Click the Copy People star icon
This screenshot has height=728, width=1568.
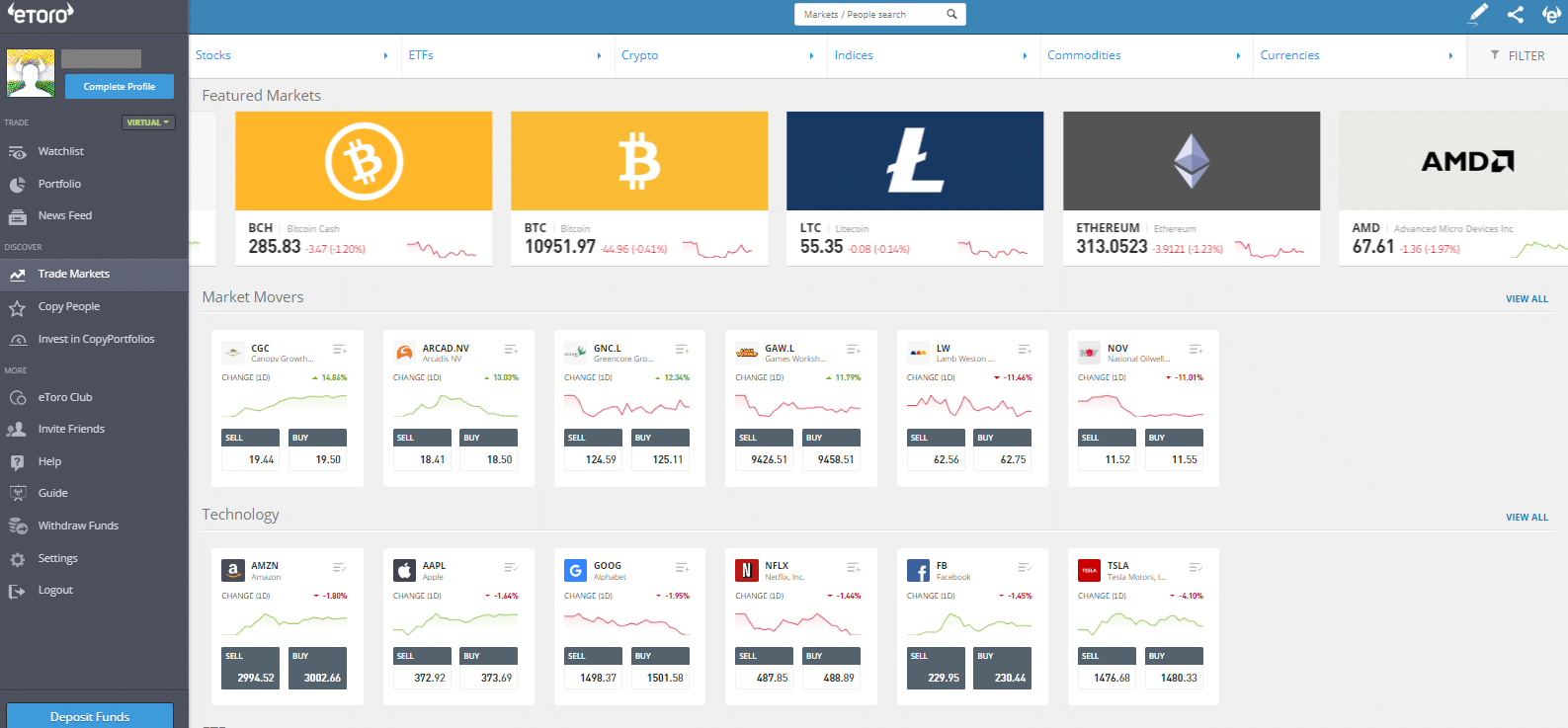[17, 308]
